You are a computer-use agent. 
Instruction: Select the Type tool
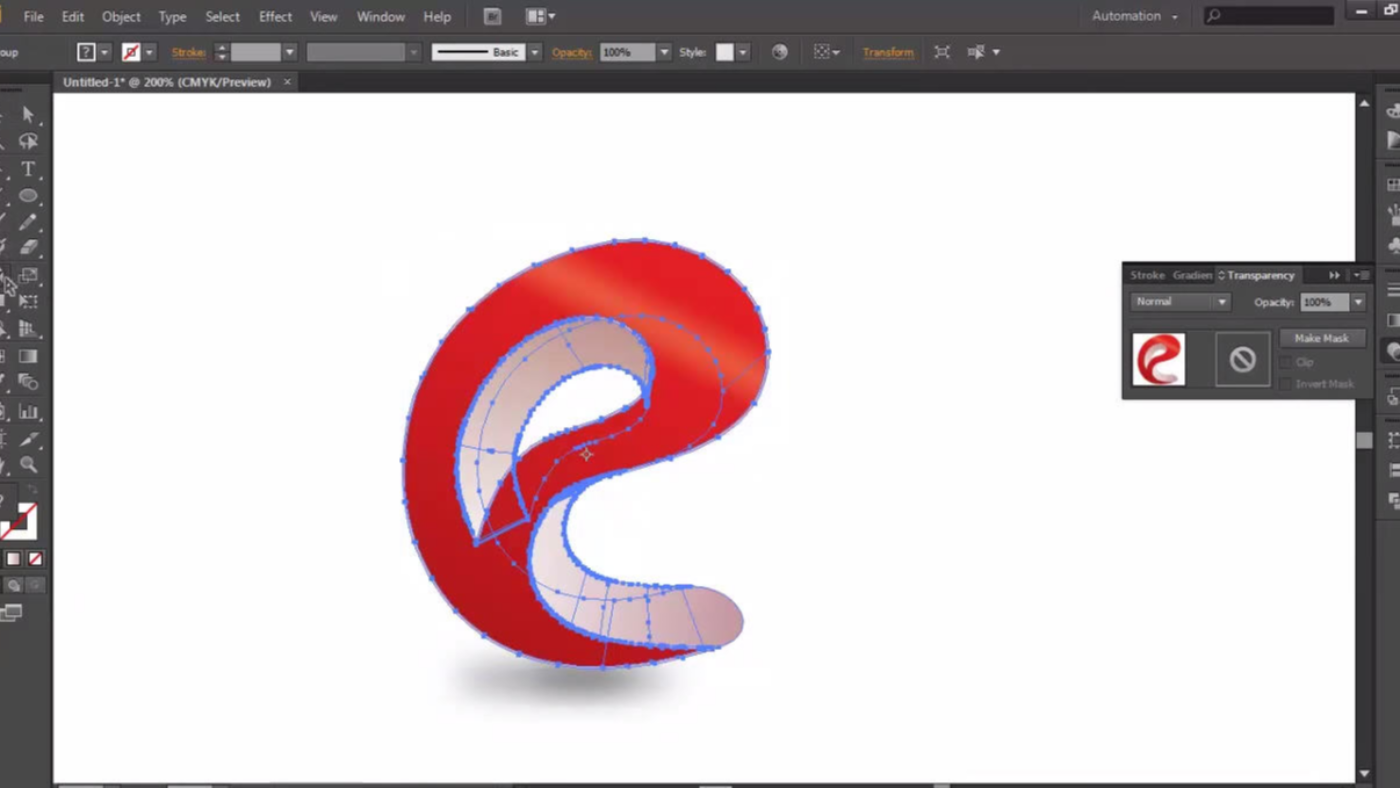pyautogui.click(x=28, y=169)
